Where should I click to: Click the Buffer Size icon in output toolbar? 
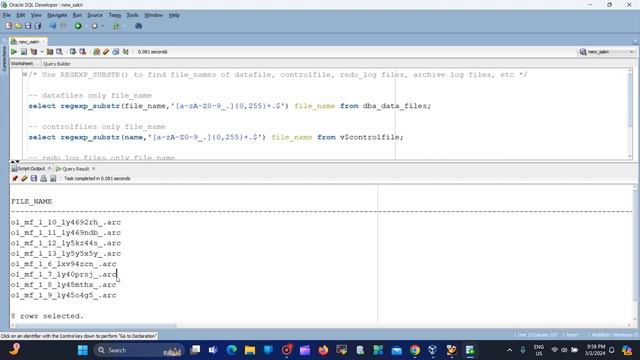tap(53, 178)
